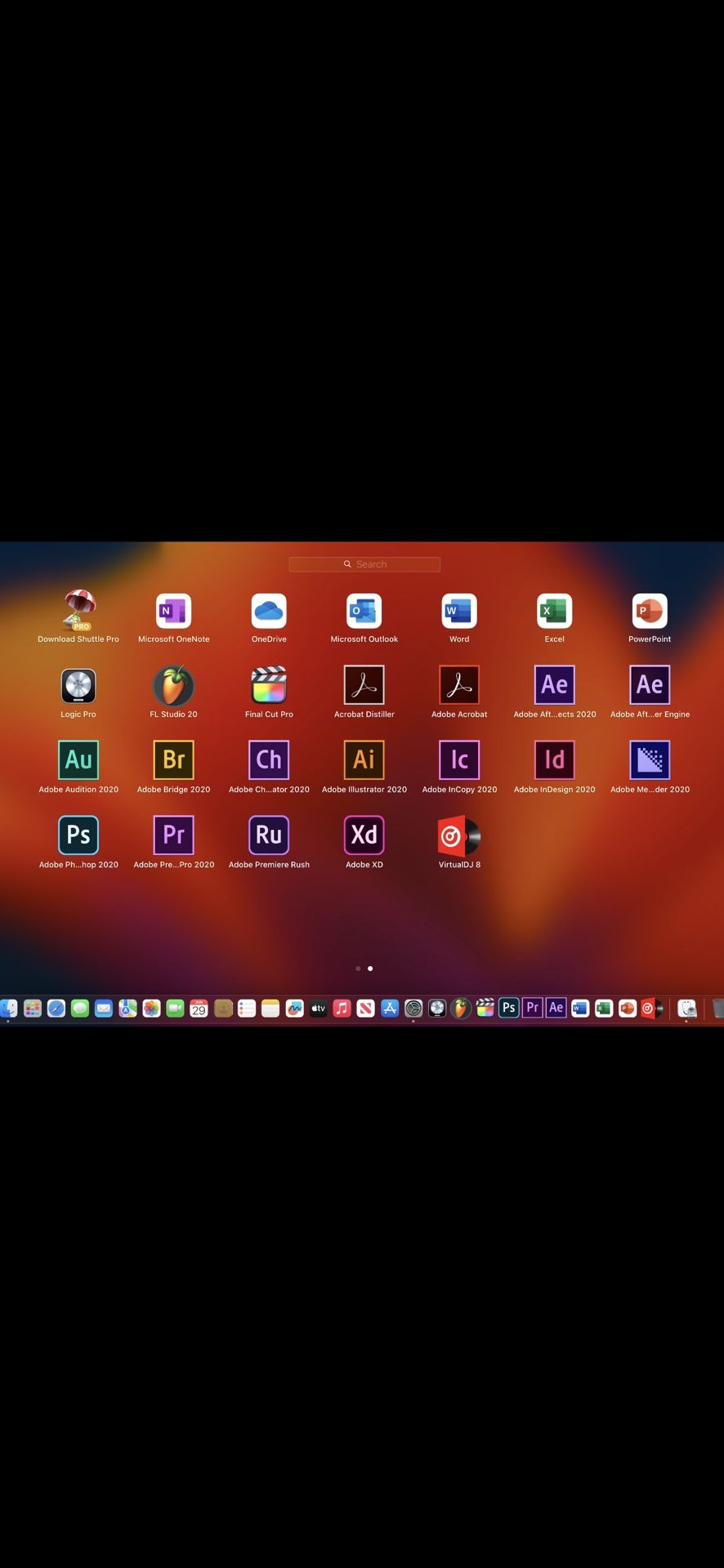
Task: Click the Launchpad search field
Action: [x=364, y=564]
